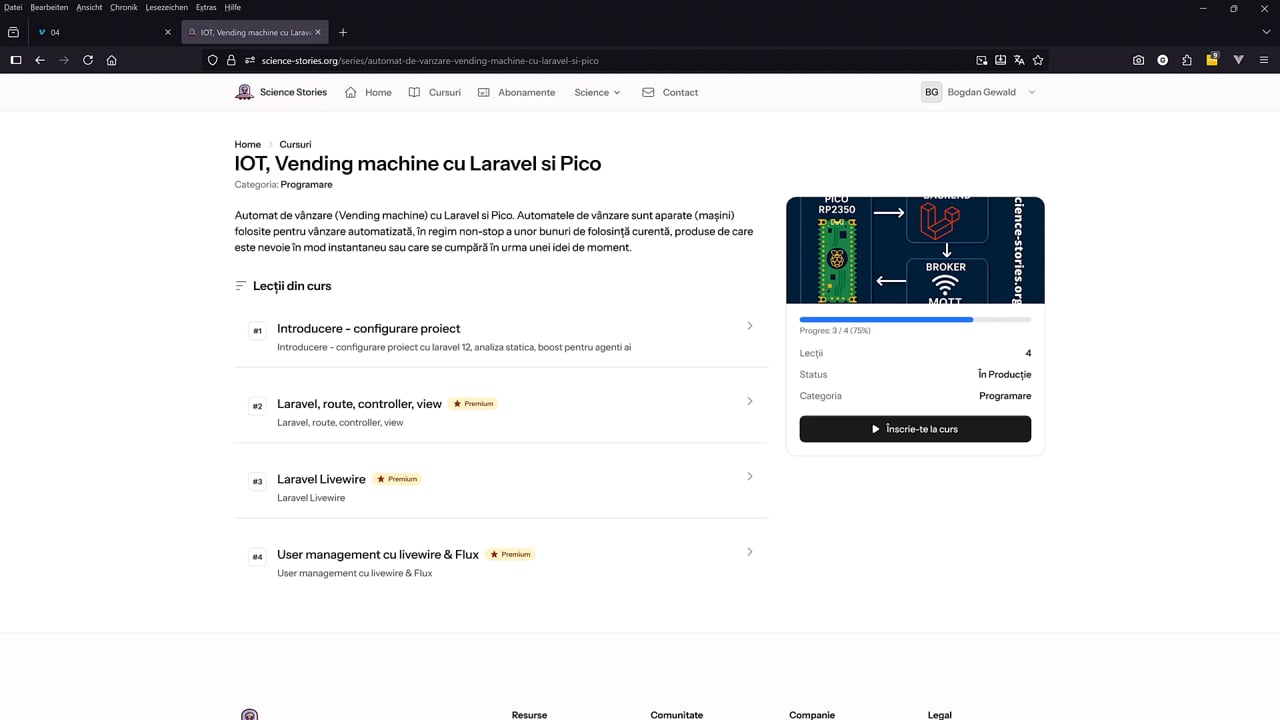The image size is (1280, 720).
Task: Bookmark the page with the star icon
Action: pyautogui.click(x=1038, y=60)
